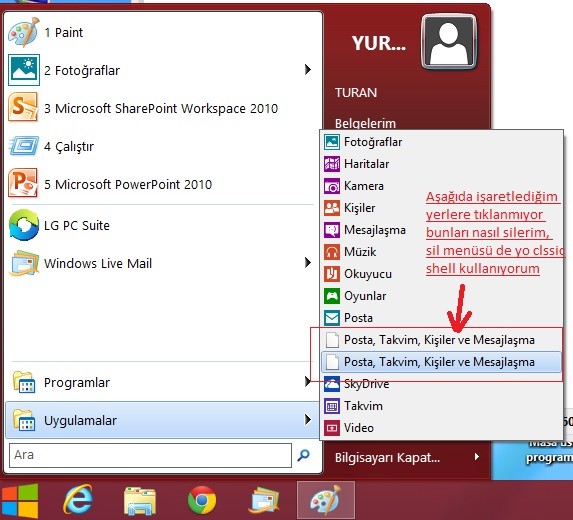Click the search magnifier icon
The width and height of the screenshot is (573, 520).
tap(303, 455)
